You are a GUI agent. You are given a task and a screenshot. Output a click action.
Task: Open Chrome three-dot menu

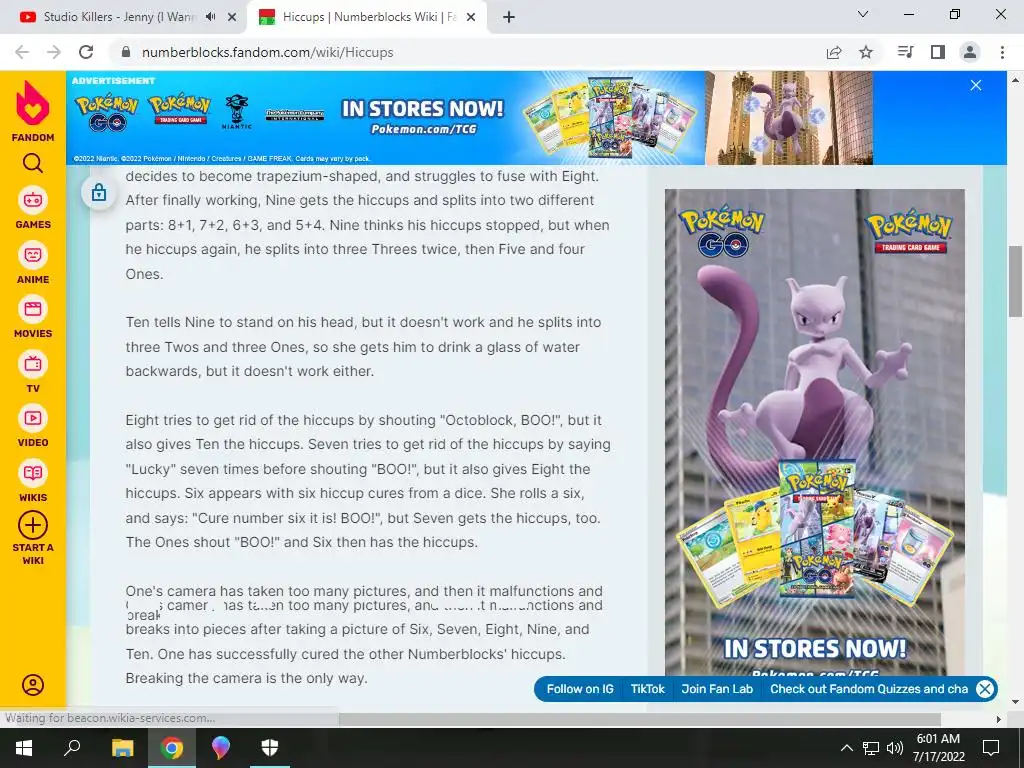(1002, 52)
